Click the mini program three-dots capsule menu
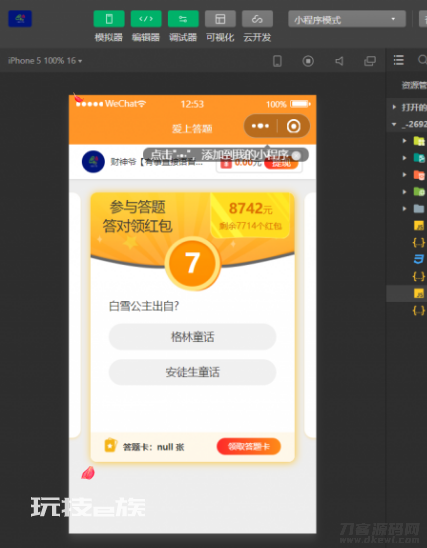 point(260,126)
